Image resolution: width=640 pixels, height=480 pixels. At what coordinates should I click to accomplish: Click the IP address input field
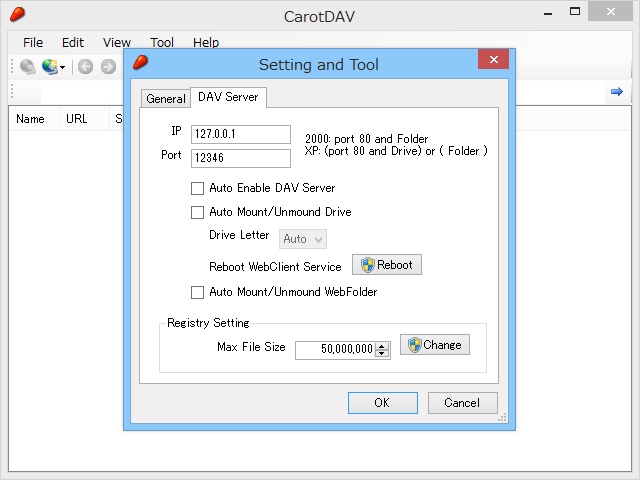pyautogui.click(x=241, y=134)
